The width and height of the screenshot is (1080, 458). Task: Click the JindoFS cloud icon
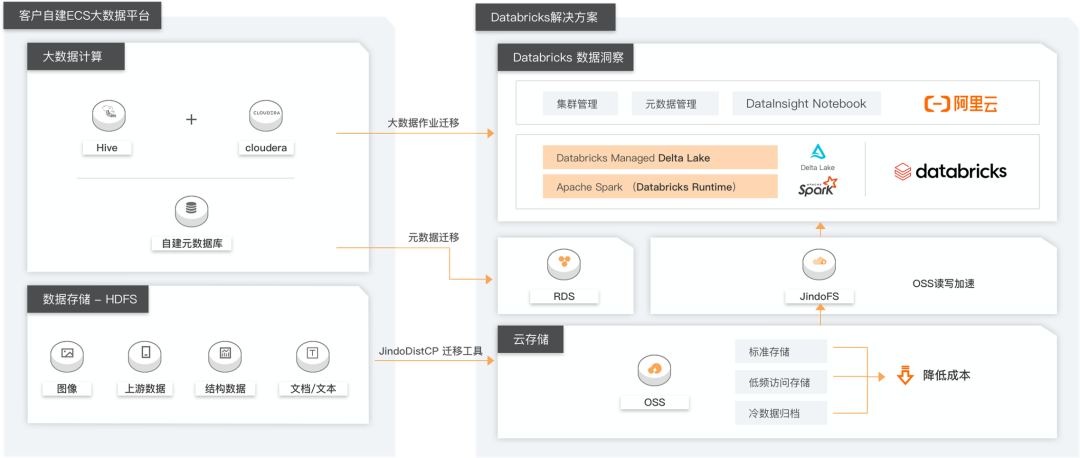click(x=820, y=264)
